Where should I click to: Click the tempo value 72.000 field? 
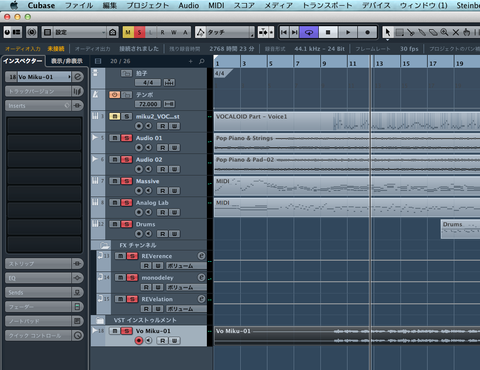pyautogui.click(x=148, y=104)
